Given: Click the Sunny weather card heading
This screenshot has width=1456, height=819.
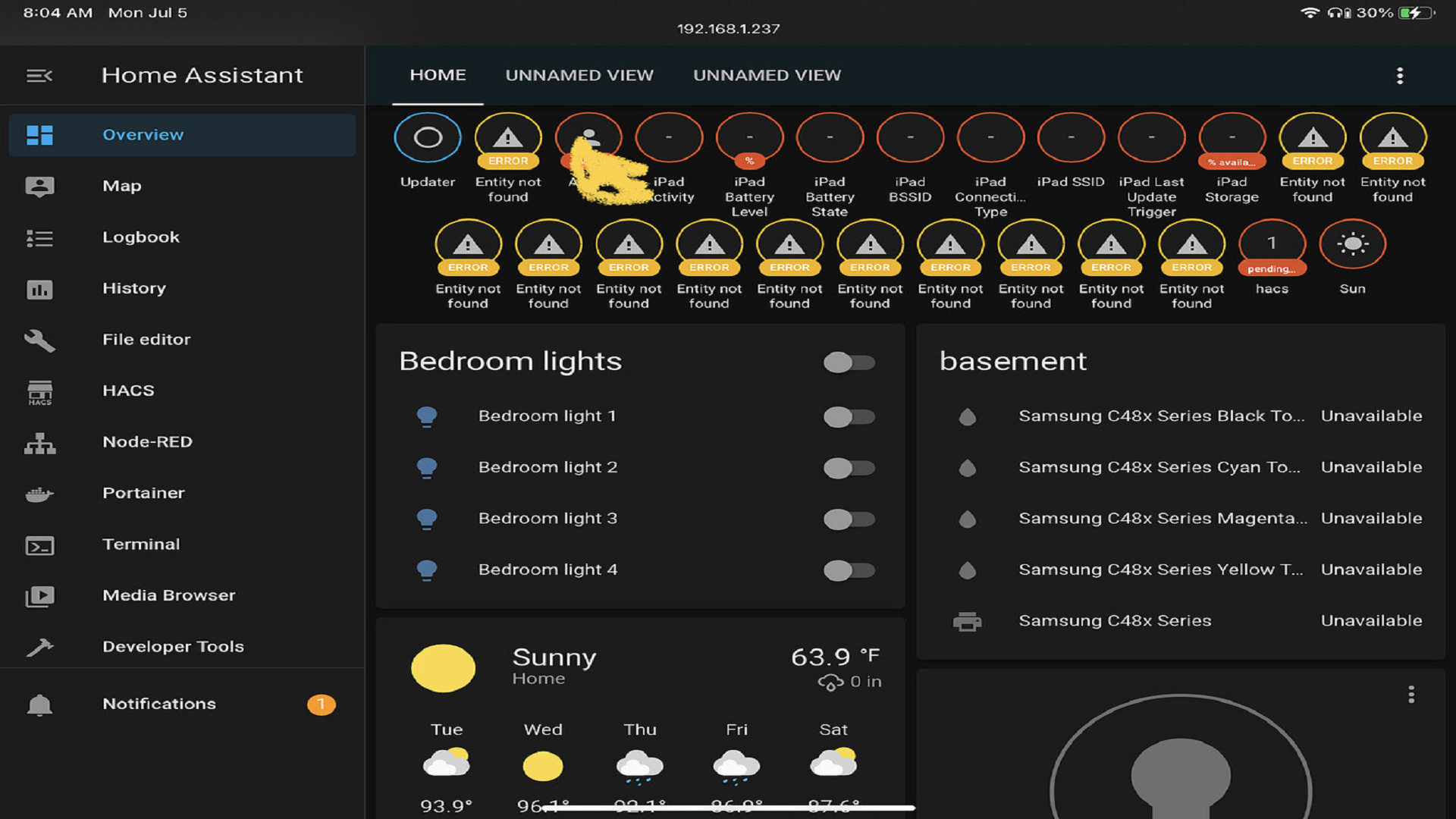Looking at the screenshot, I should tap(554, 657).
